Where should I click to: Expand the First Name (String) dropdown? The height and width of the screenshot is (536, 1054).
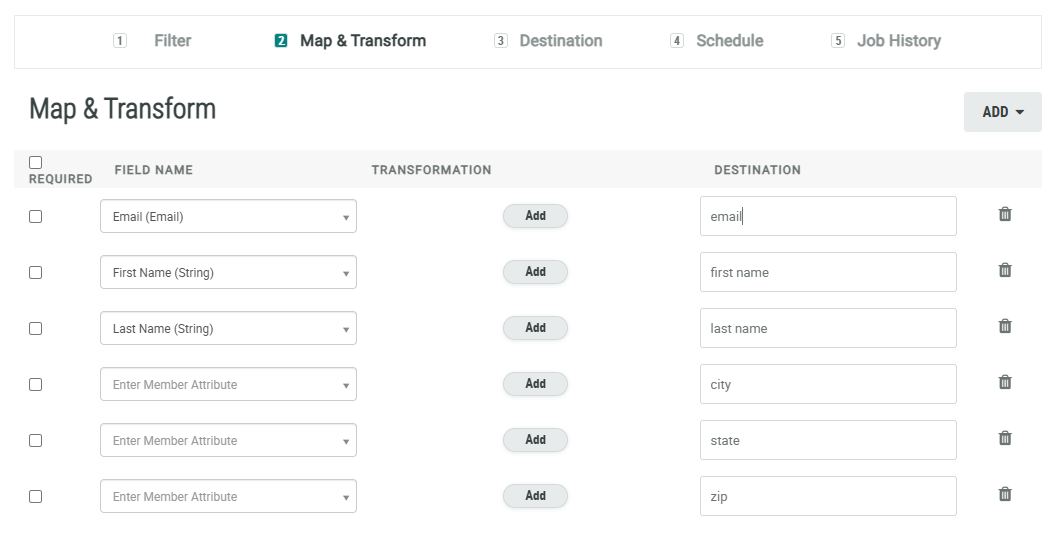pos(228,272)
